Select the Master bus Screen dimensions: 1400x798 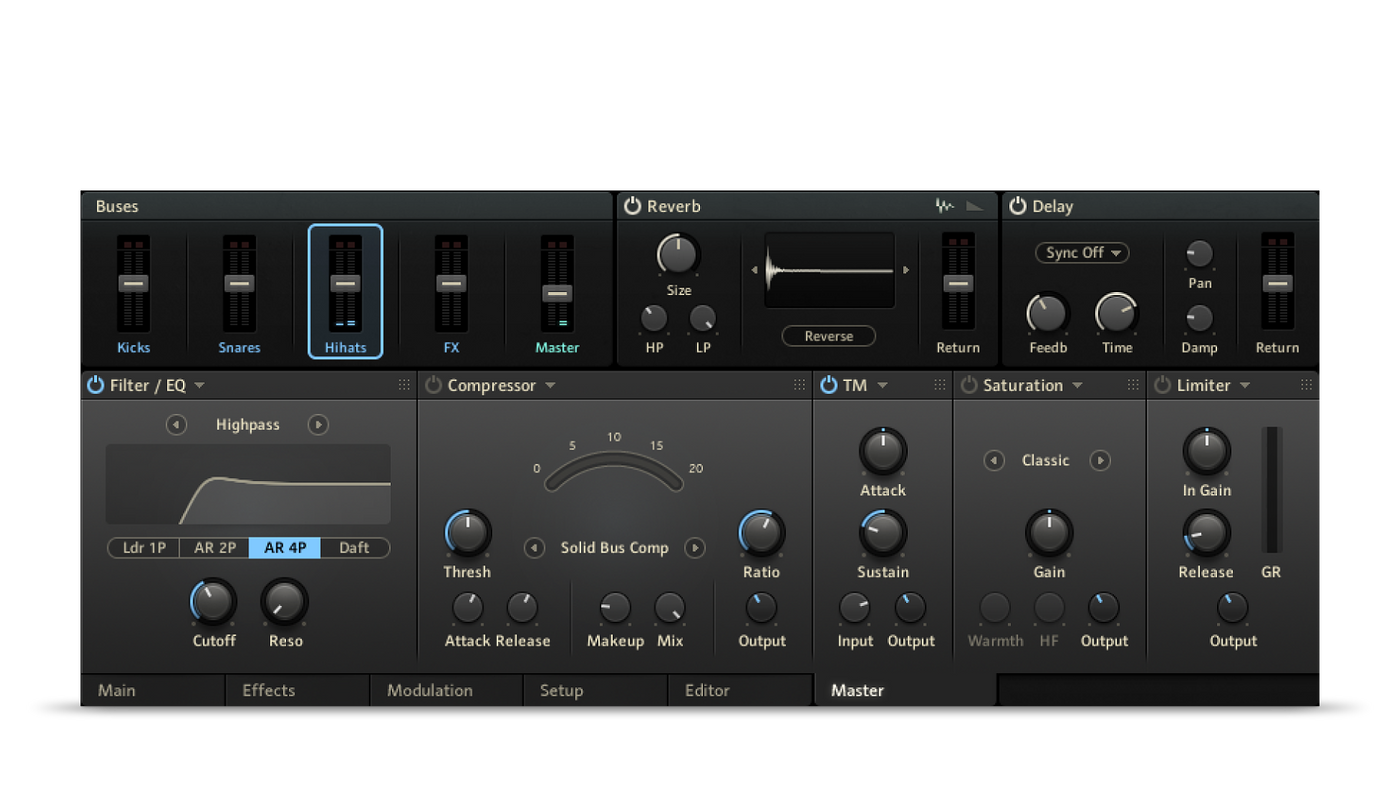pyautogui.click(x=557, y=291)
